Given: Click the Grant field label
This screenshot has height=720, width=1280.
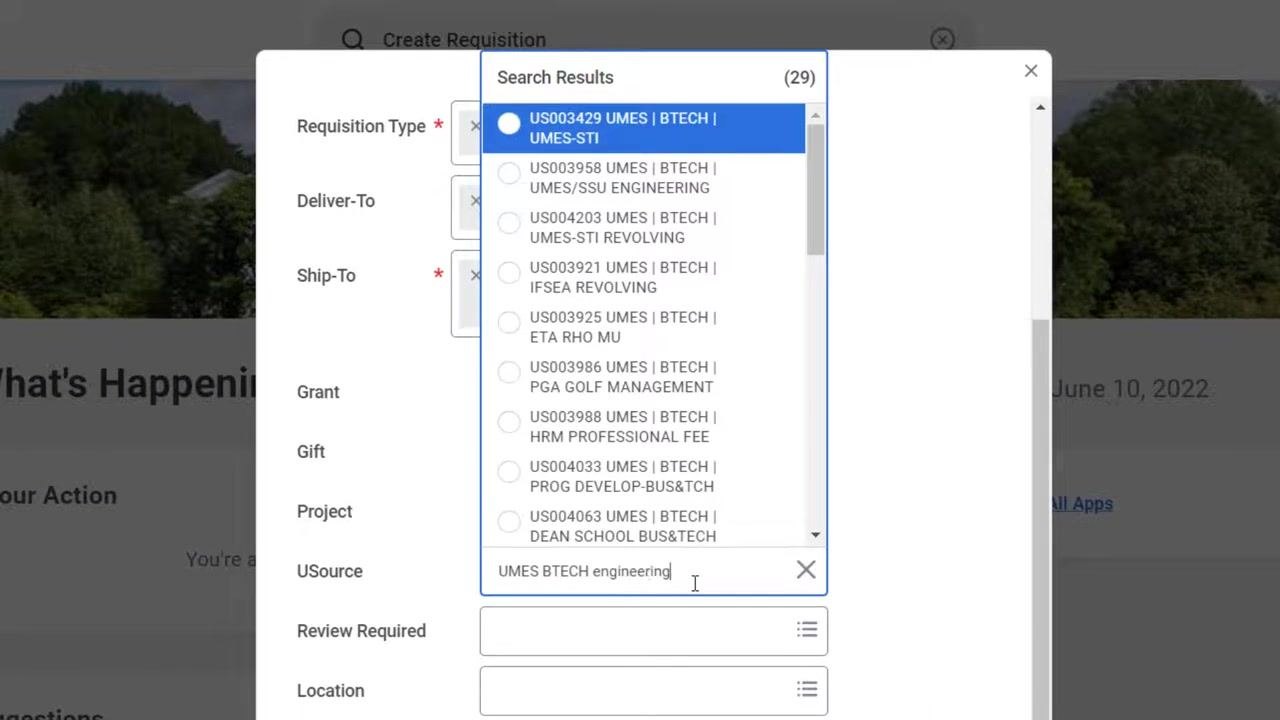Looking at the screenshot, I should point(318,392).
